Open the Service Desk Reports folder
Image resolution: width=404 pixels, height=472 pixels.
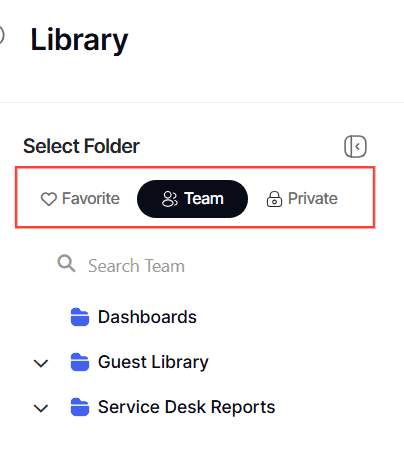click(186, 407)
